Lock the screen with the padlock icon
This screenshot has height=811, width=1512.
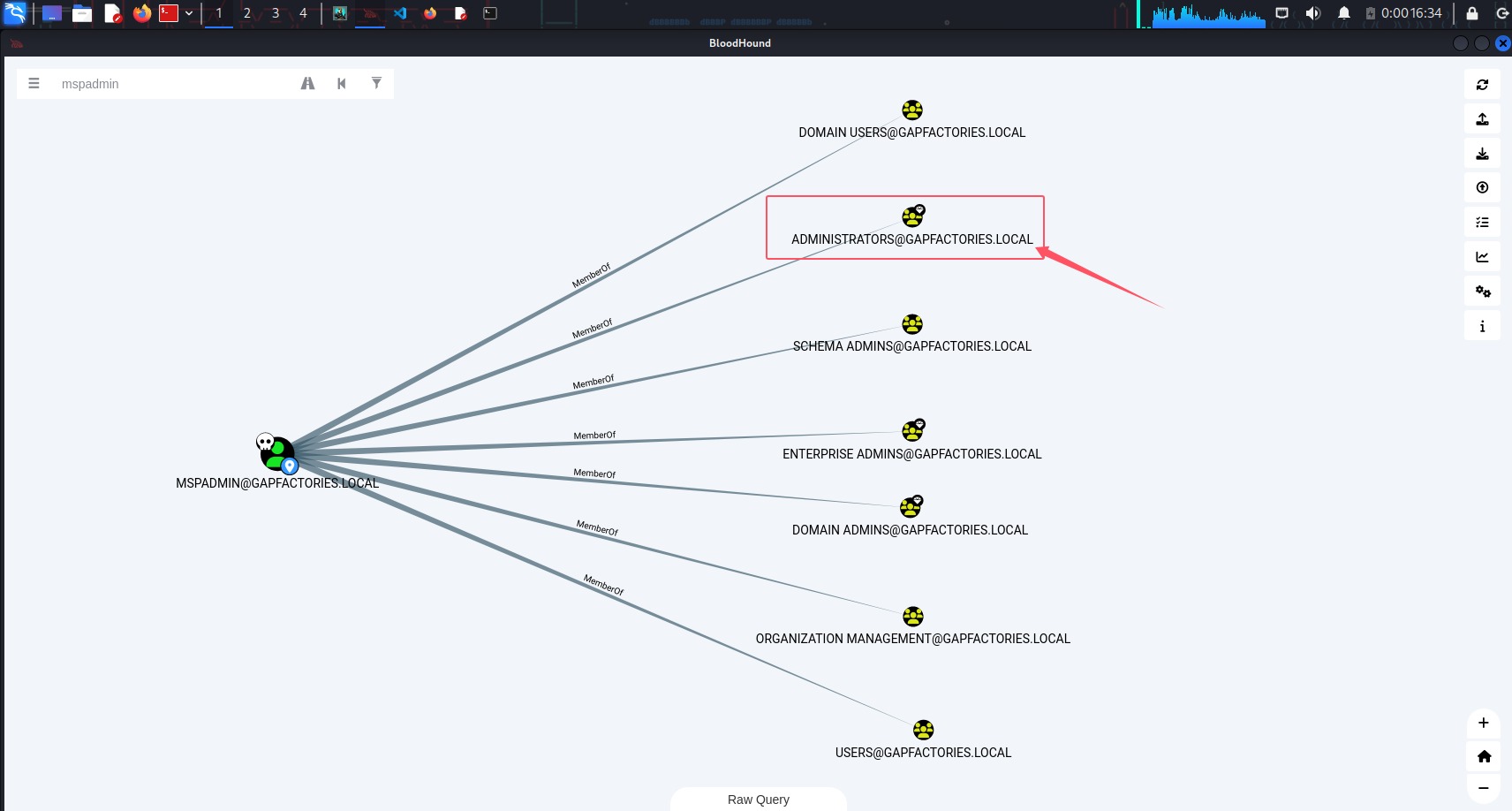coord(1472,13)
